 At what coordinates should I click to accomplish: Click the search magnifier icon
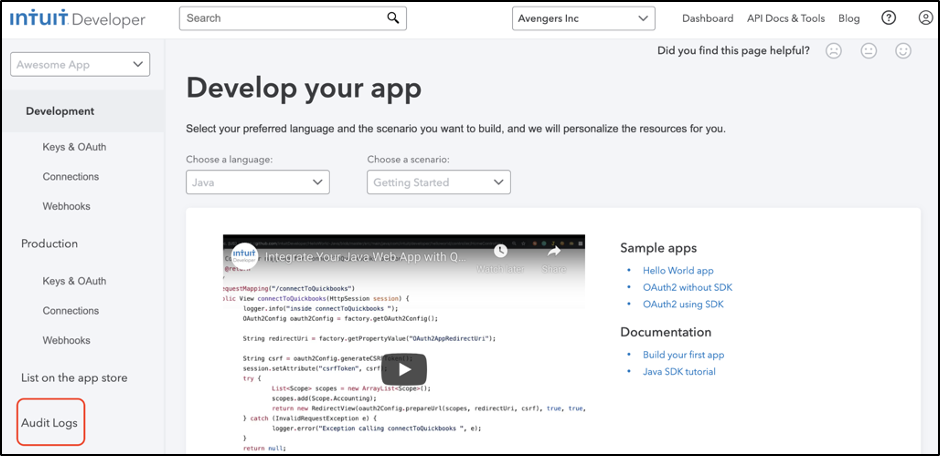click(x=393, y=18)
